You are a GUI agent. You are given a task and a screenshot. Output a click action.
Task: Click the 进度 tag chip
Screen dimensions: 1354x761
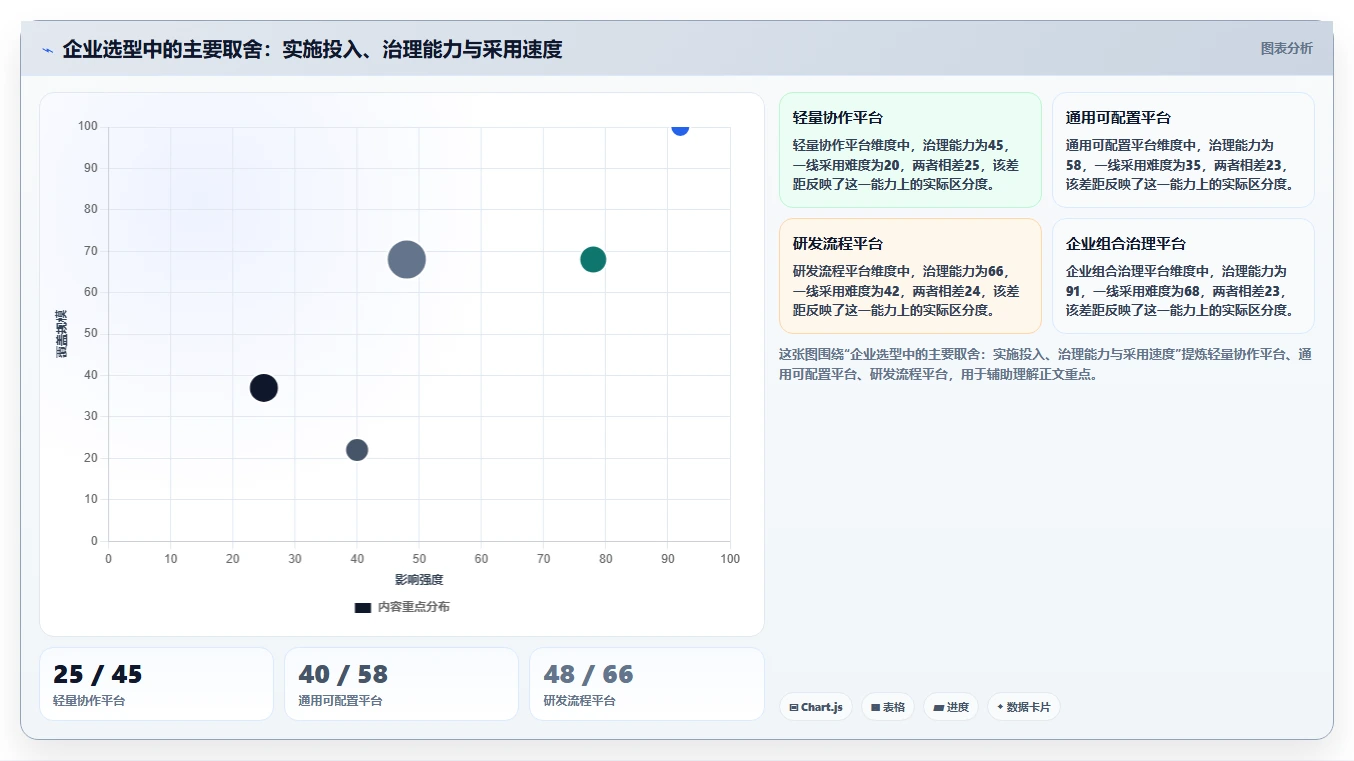point(951,707)
